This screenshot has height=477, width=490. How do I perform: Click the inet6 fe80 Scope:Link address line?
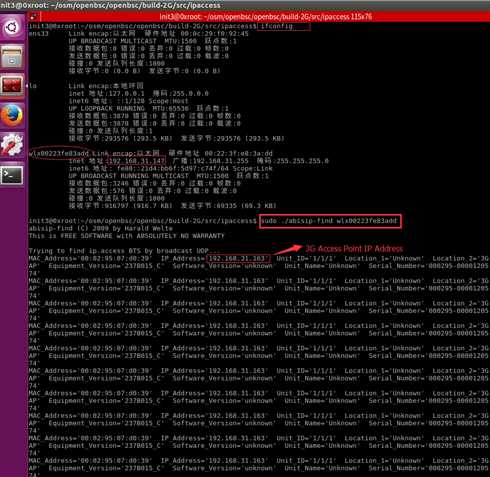tap(171, 169)
